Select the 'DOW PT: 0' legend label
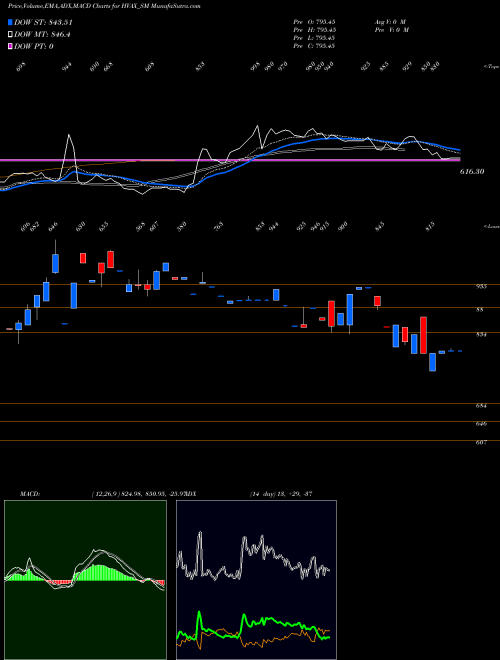 click(34, 46)
